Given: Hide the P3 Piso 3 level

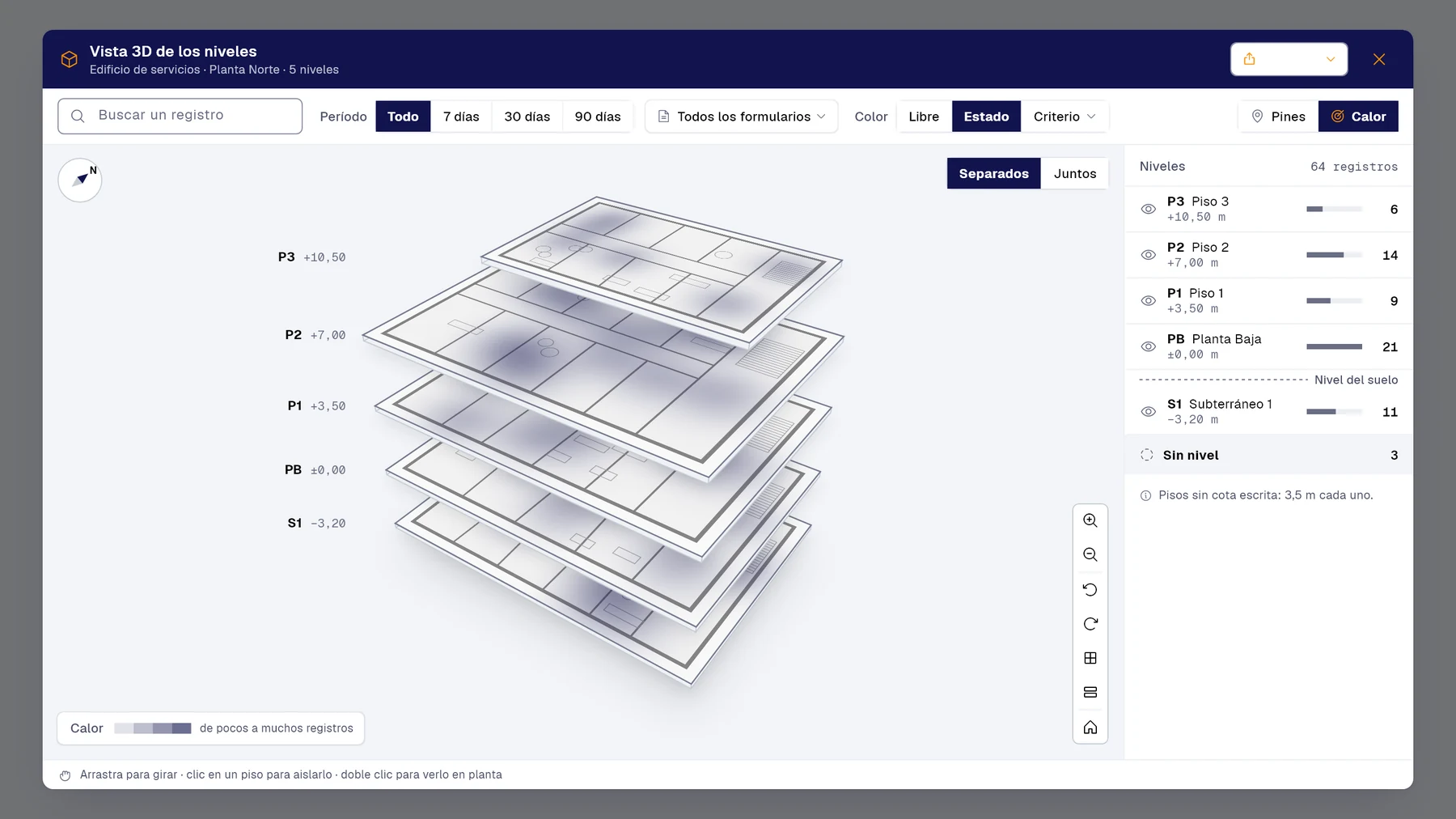Looking at the screenshot, I should point(1148,209).
